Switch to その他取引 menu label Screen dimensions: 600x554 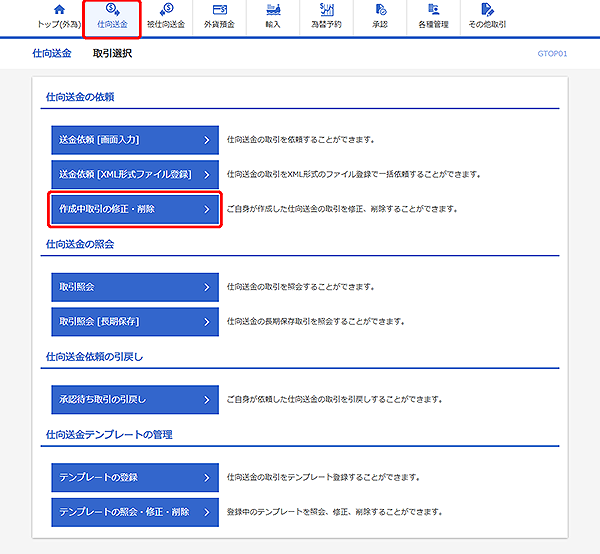click(x=488, y=24)
